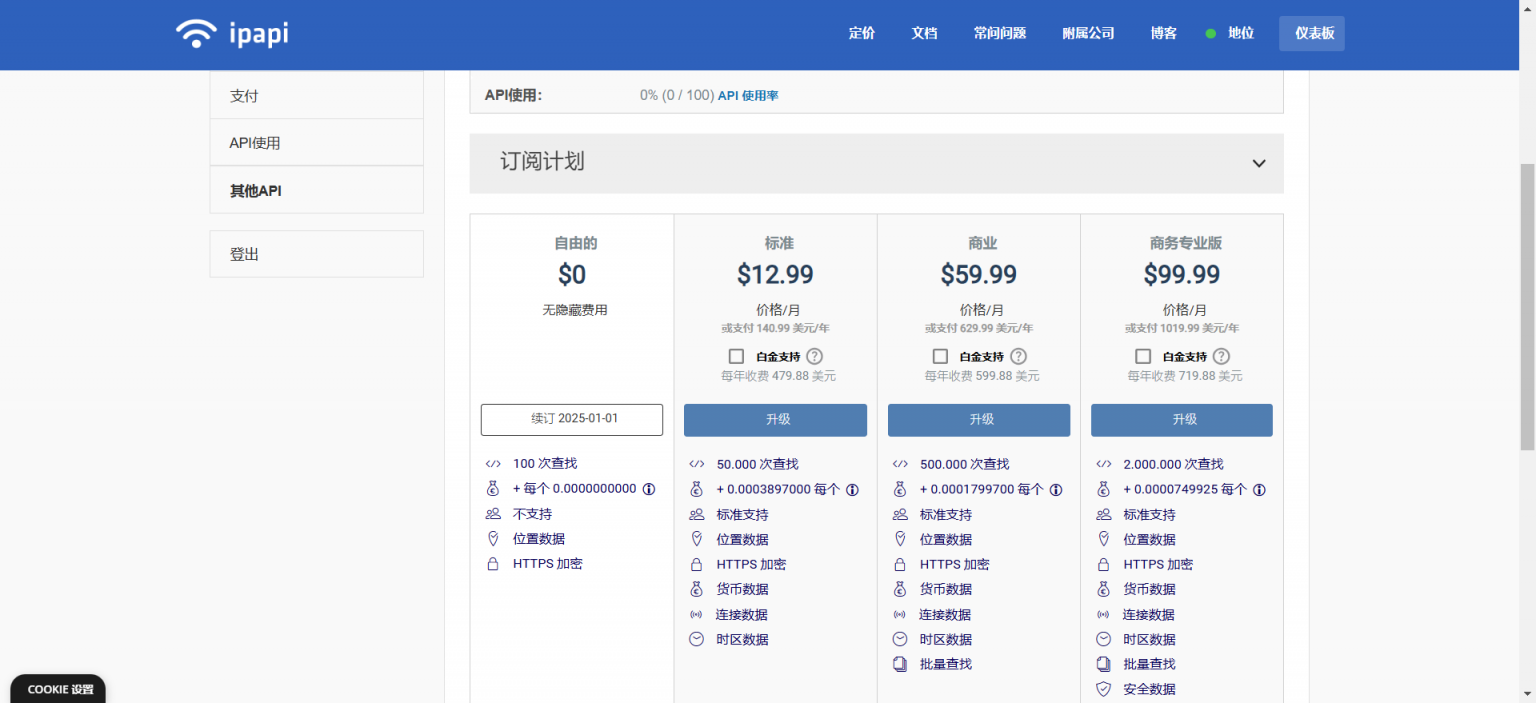
Task: Collapse the 订阅计划 section chevron
Action: (1258, 163)
